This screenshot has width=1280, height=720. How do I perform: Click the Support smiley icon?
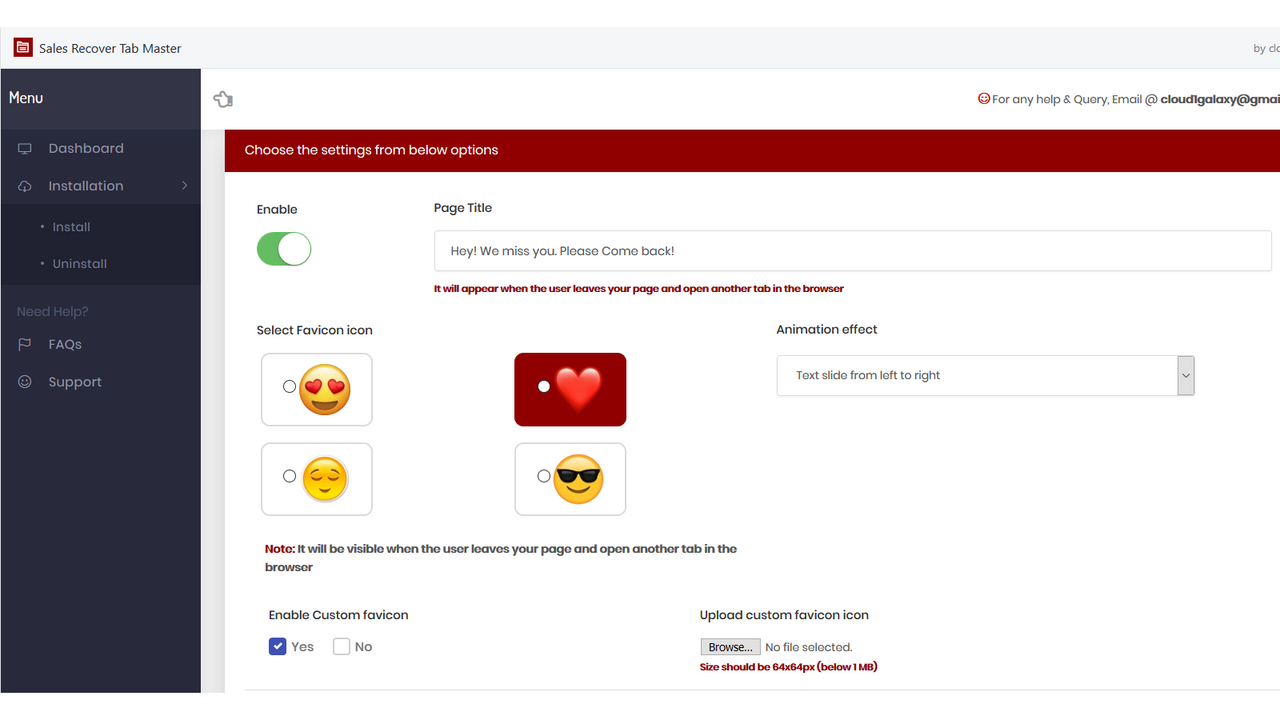pyautogui.click(x=25, y=382)
